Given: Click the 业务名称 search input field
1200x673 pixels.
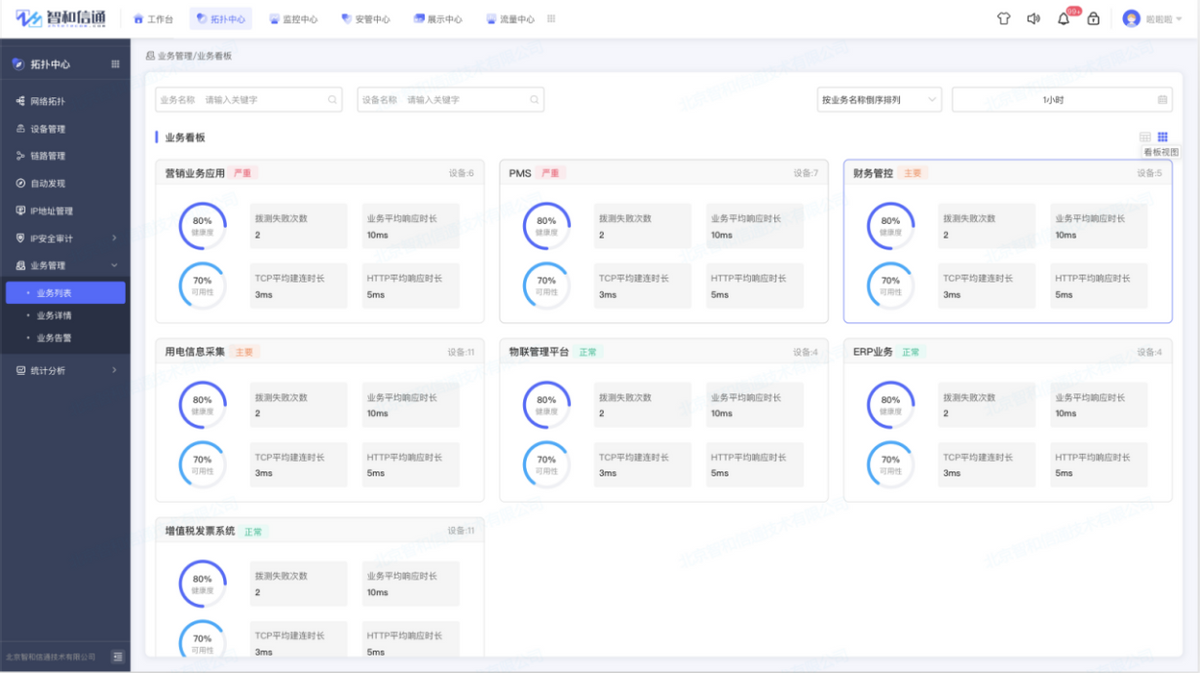Looking at the screenshot, I should (x=249, y=100).
